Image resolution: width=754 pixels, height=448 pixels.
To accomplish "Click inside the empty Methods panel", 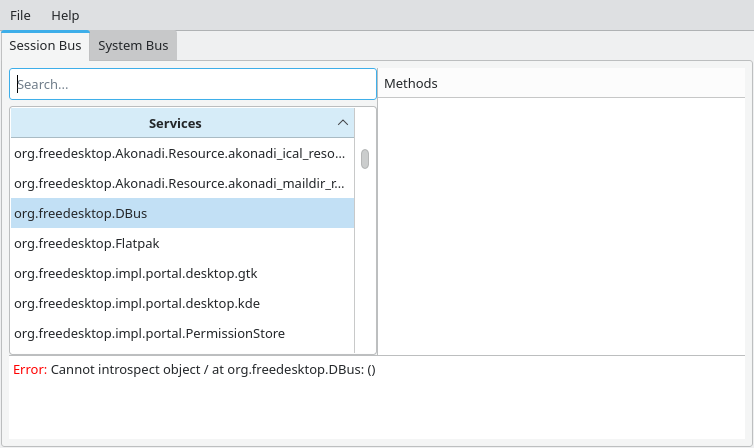I will click(x=561, y=226).
